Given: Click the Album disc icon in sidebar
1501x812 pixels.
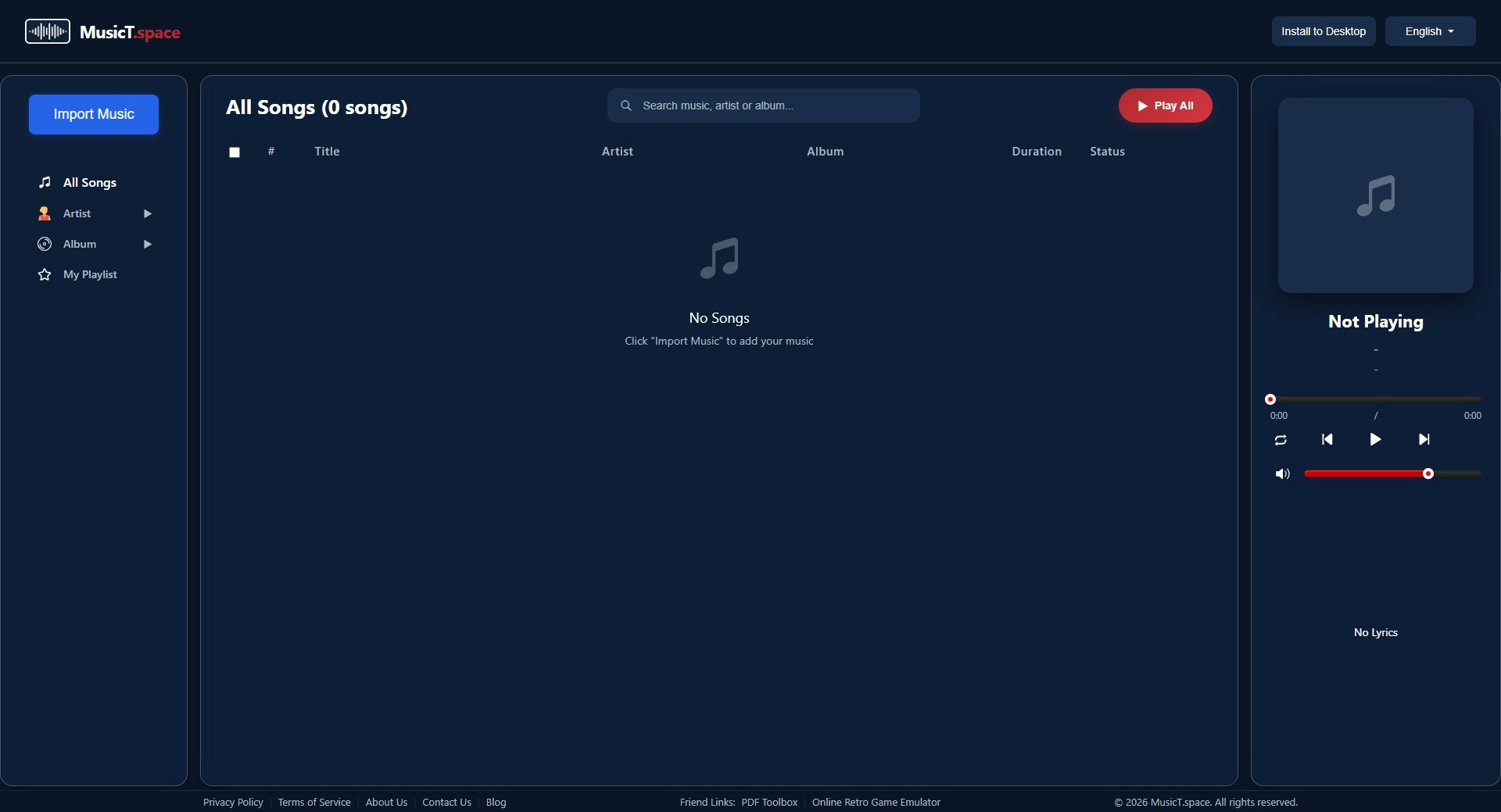Looking at the screenshot, I should coord(45,244).
